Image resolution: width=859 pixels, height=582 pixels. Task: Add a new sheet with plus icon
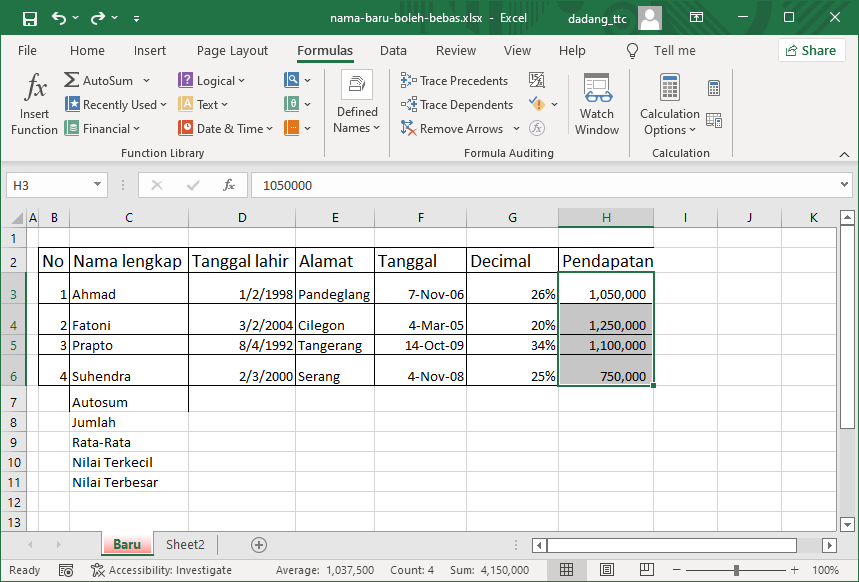coord(259,545)
